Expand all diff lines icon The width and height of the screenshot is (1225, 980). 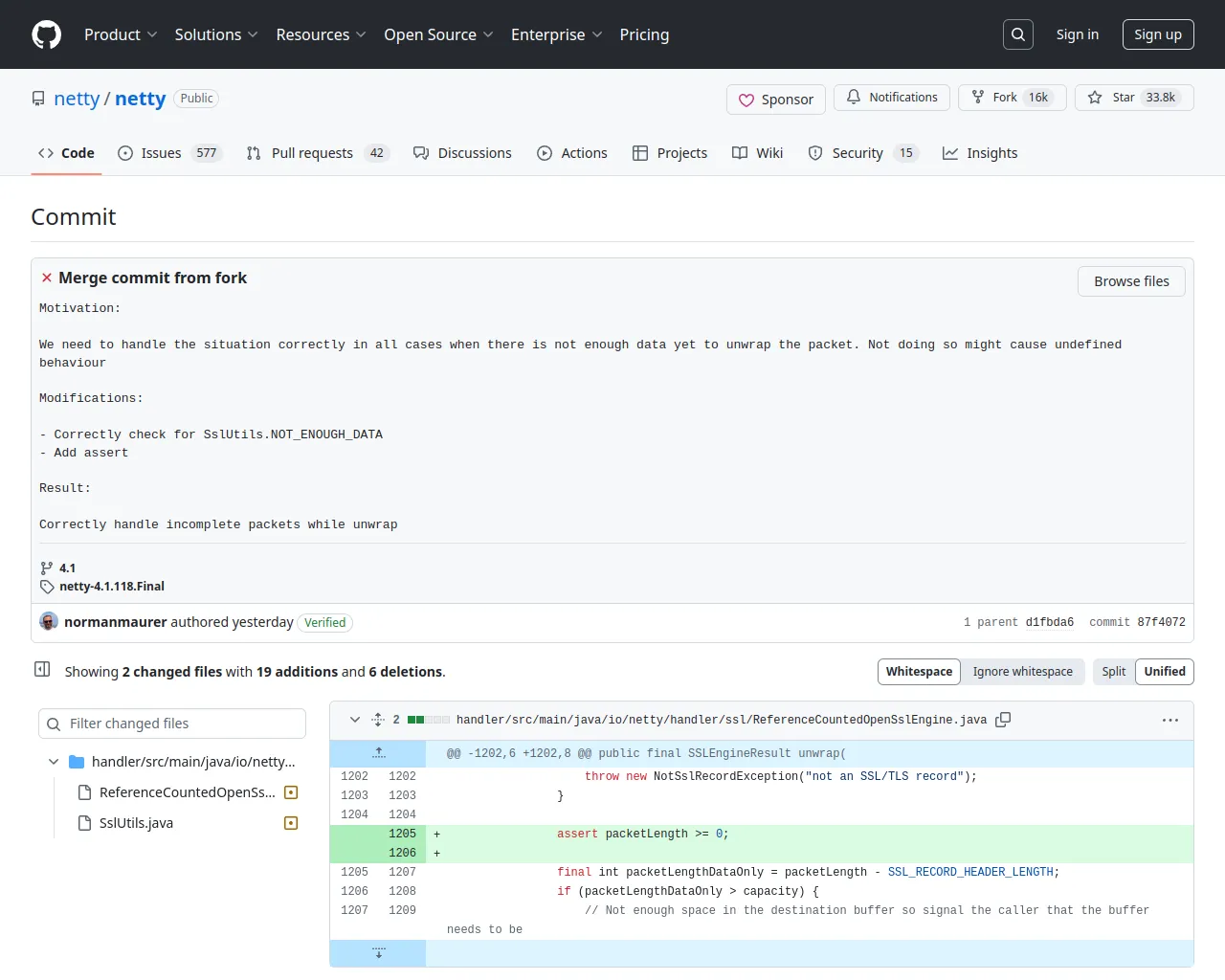coord(378,720)
